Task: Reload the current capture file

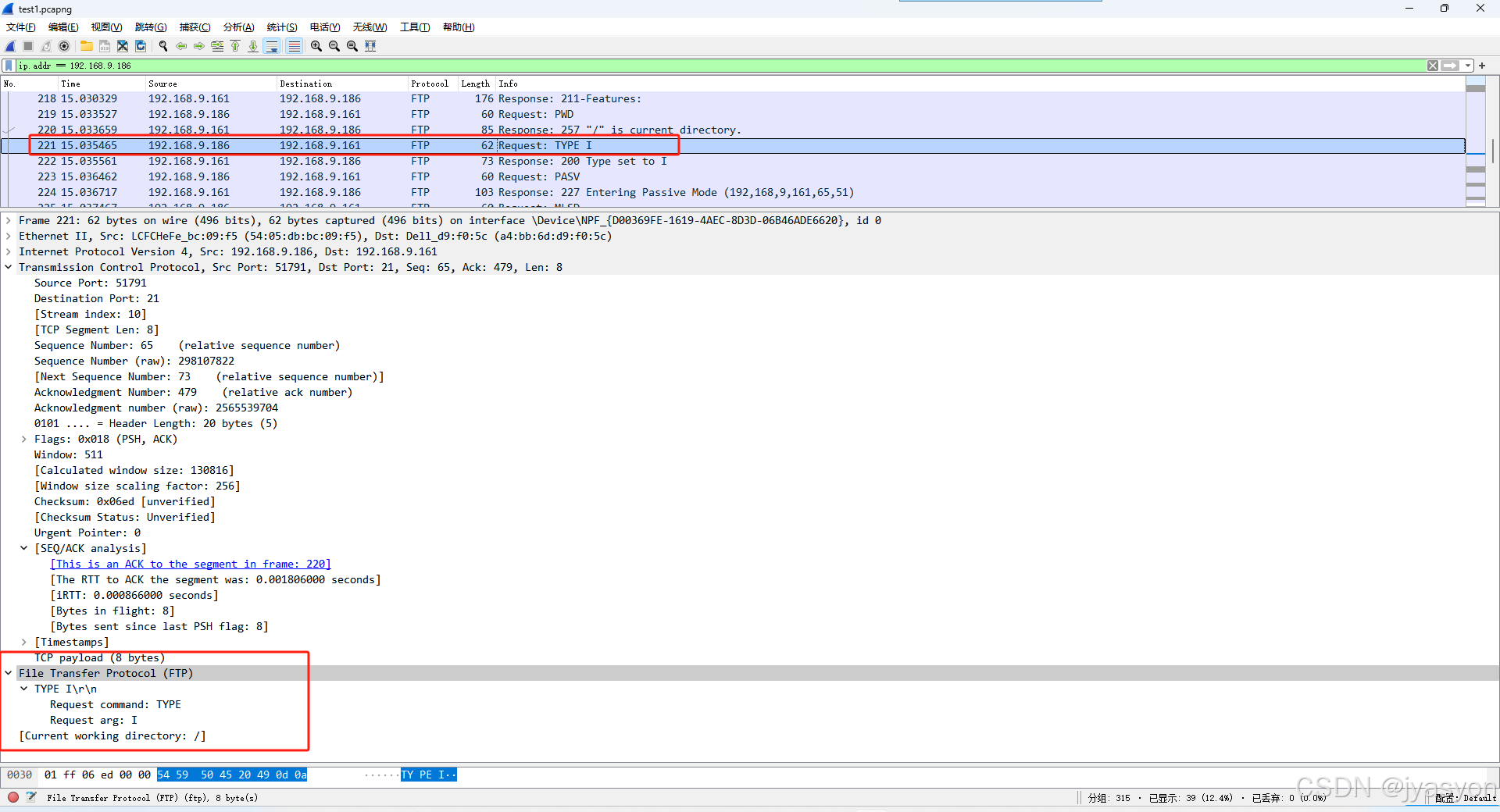Action: (x=141, y=46)
